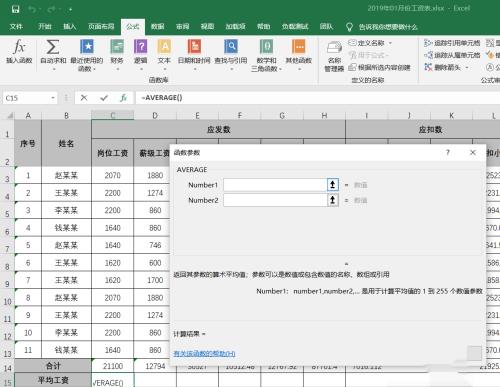Open the Lookup & Reference functions icon
This screenshot has height=387, width=500.
pyautogui.click(x=231, y=47)
